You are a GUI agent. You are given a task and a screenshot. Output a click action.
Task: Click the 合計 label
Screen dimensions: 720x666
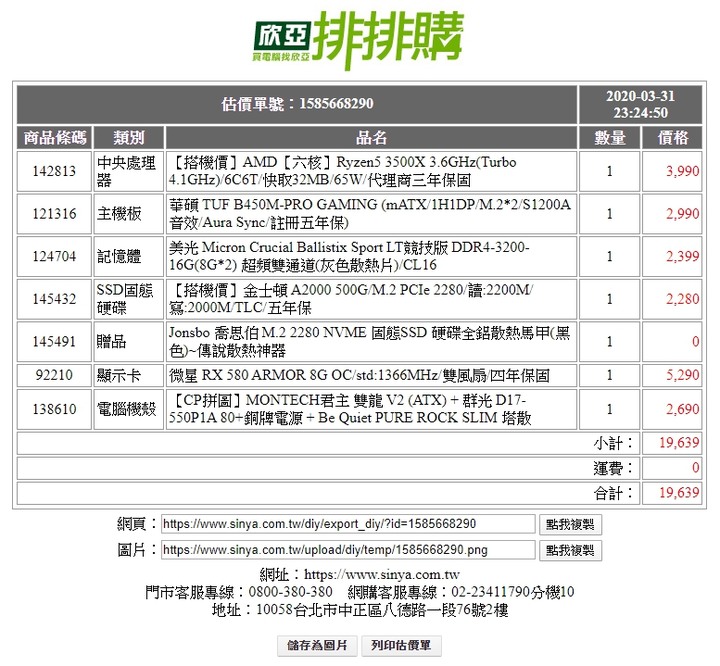coord(613,493)
